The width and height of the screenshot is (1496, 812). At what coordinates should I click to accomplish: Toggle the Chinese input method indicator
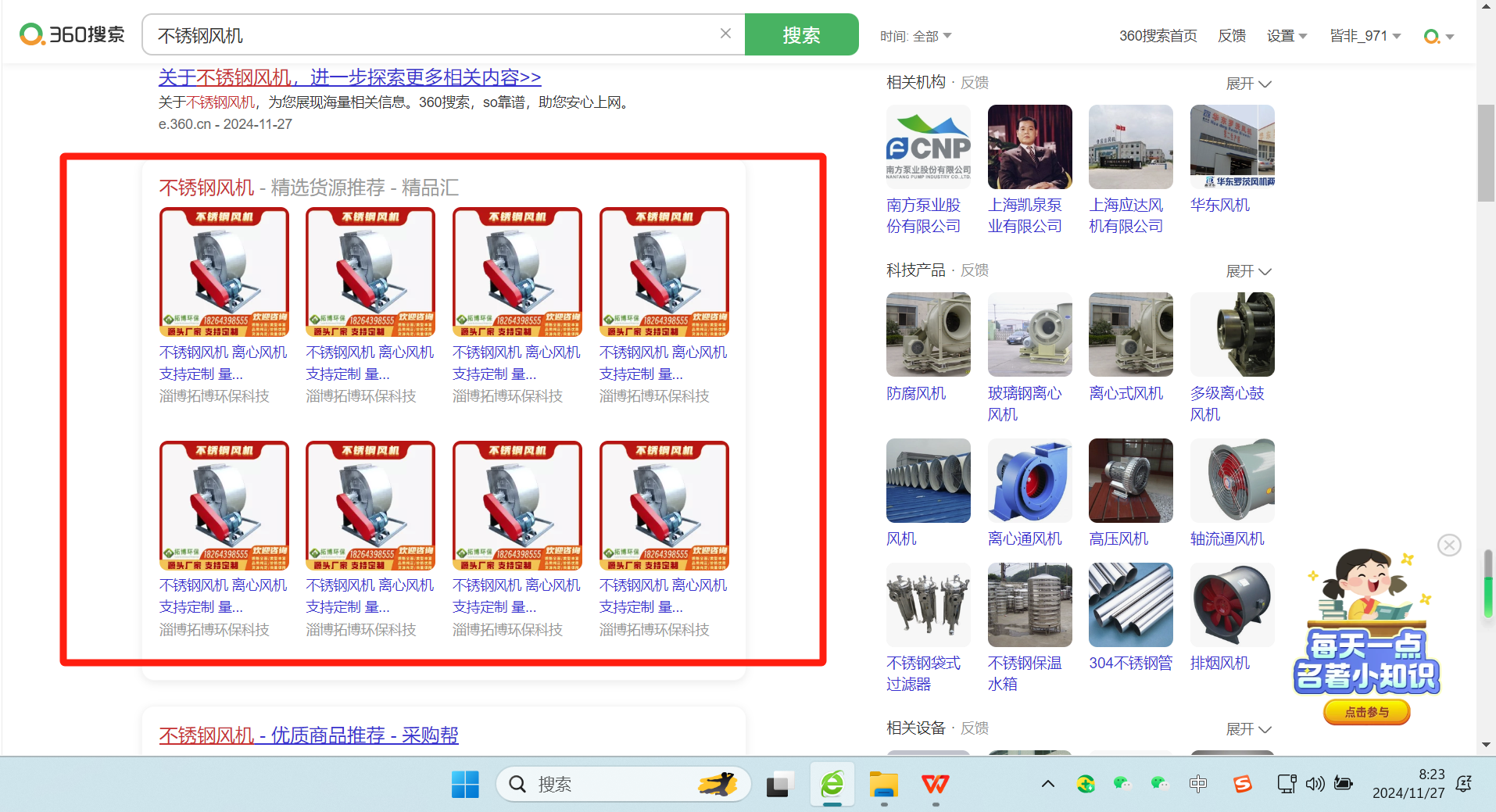1197,784
